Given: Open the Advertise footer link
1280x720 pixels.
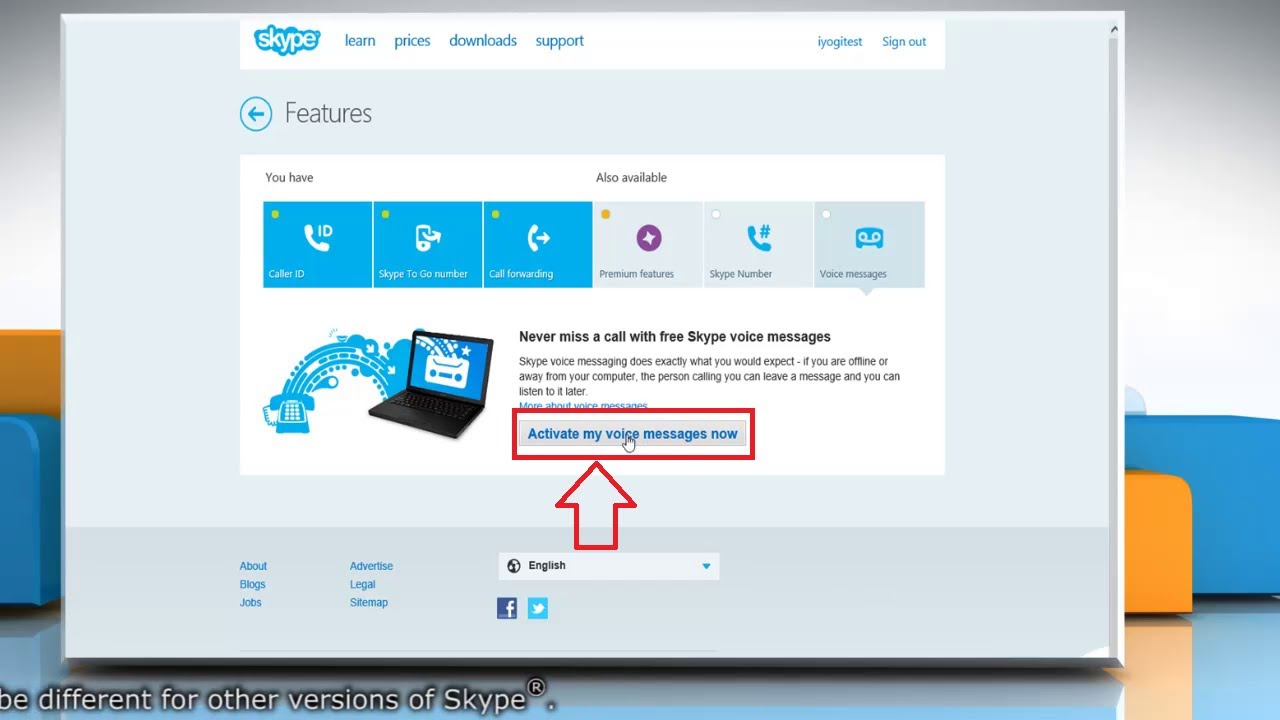Looking at the screenshot, I should pos(371,566).
